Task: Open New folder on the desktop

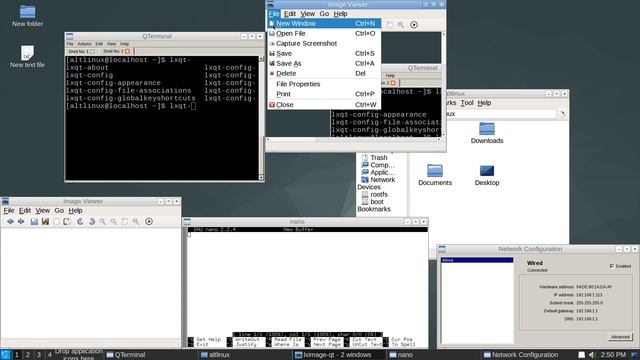Action: coord(27,16)
